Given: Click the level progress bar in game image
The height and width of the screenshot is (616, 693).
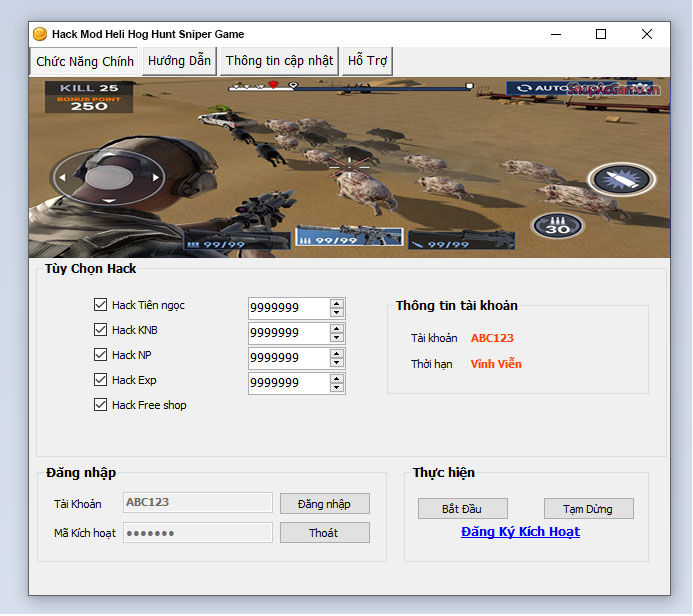Looking at the screenshot, I should pos(351,87).
